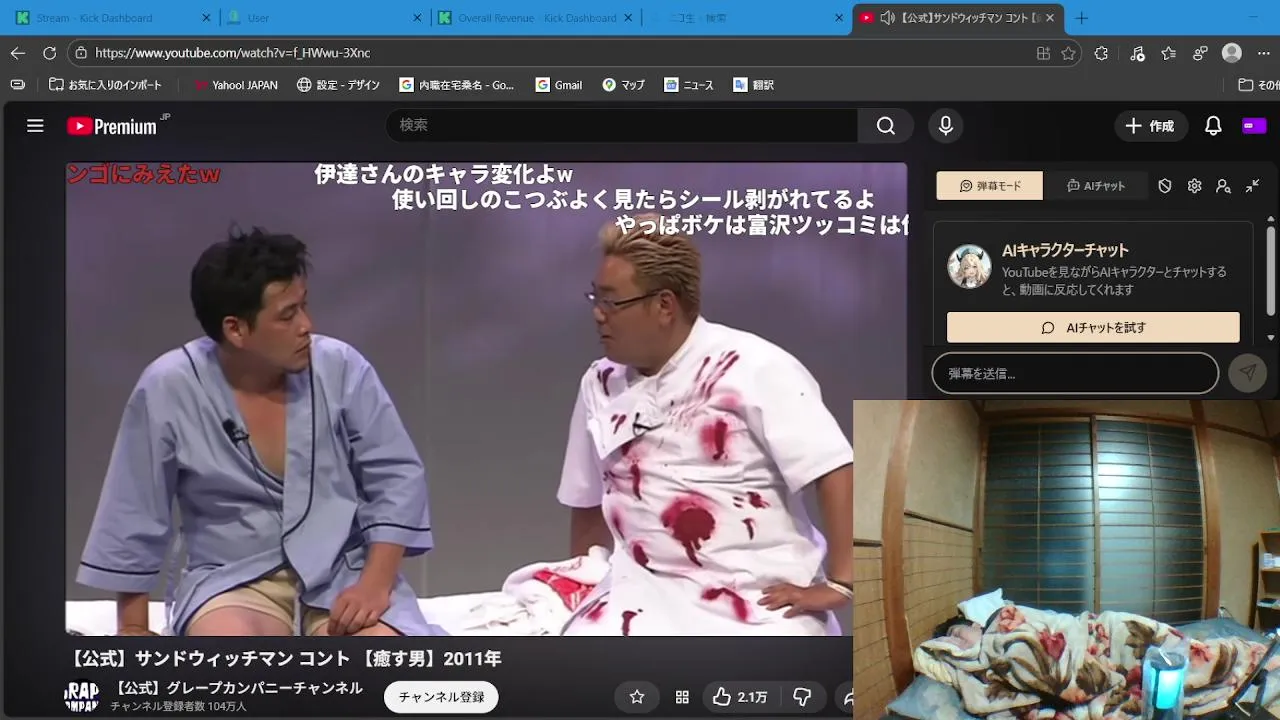Click the star favorite button below video

[637, 697]
